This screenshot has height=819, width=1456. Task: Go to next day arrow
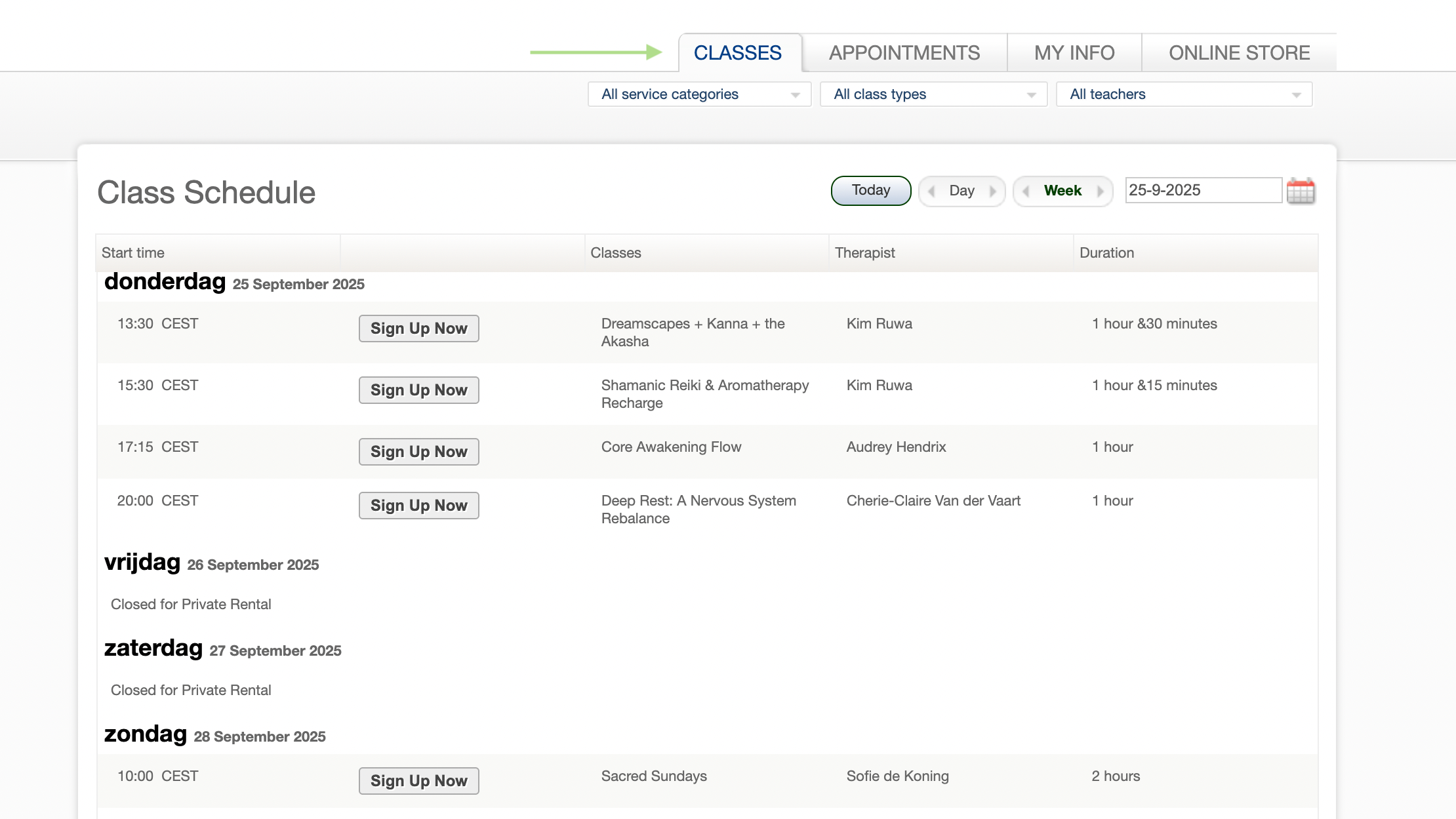[x=993, y=191]
